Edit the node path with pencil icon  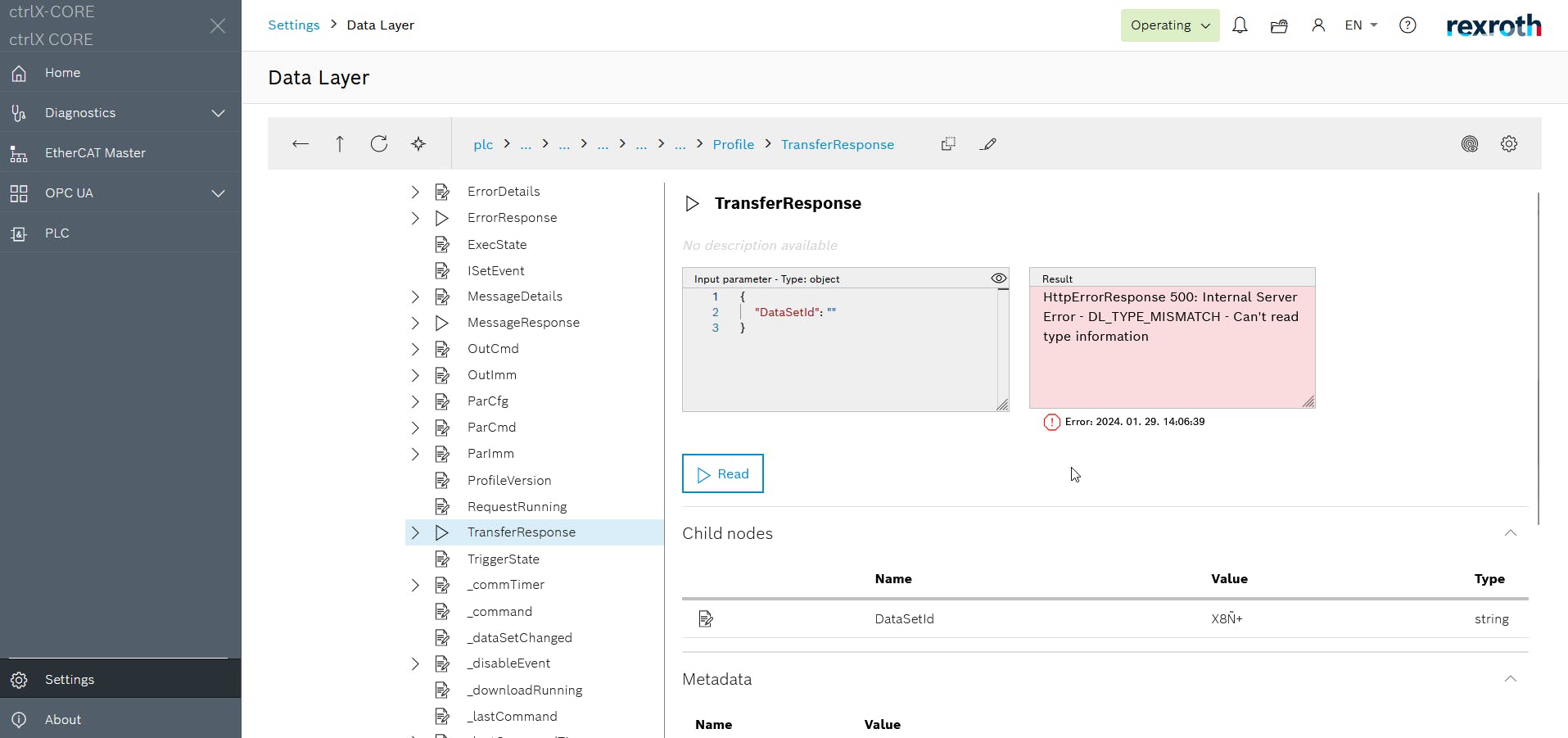point(988,144)
